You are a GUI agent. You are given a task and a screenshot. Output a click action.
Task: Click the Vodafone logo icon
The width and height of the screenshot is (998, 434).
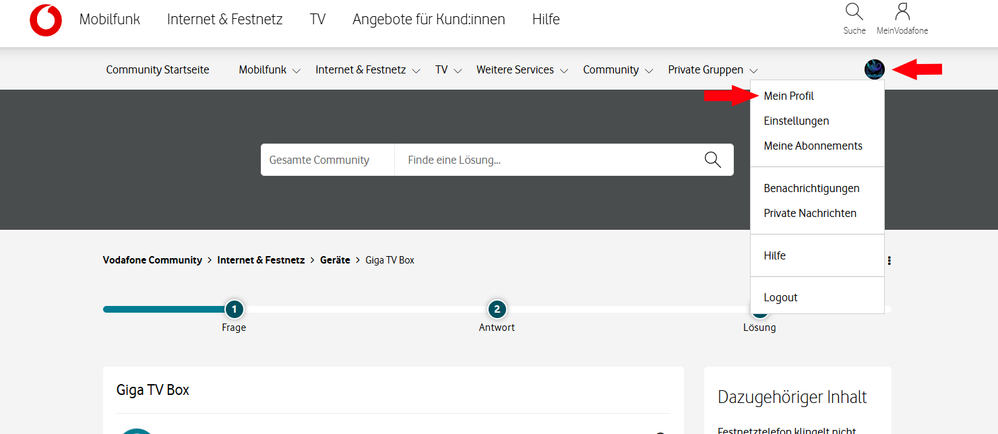(x=46, y=20)
